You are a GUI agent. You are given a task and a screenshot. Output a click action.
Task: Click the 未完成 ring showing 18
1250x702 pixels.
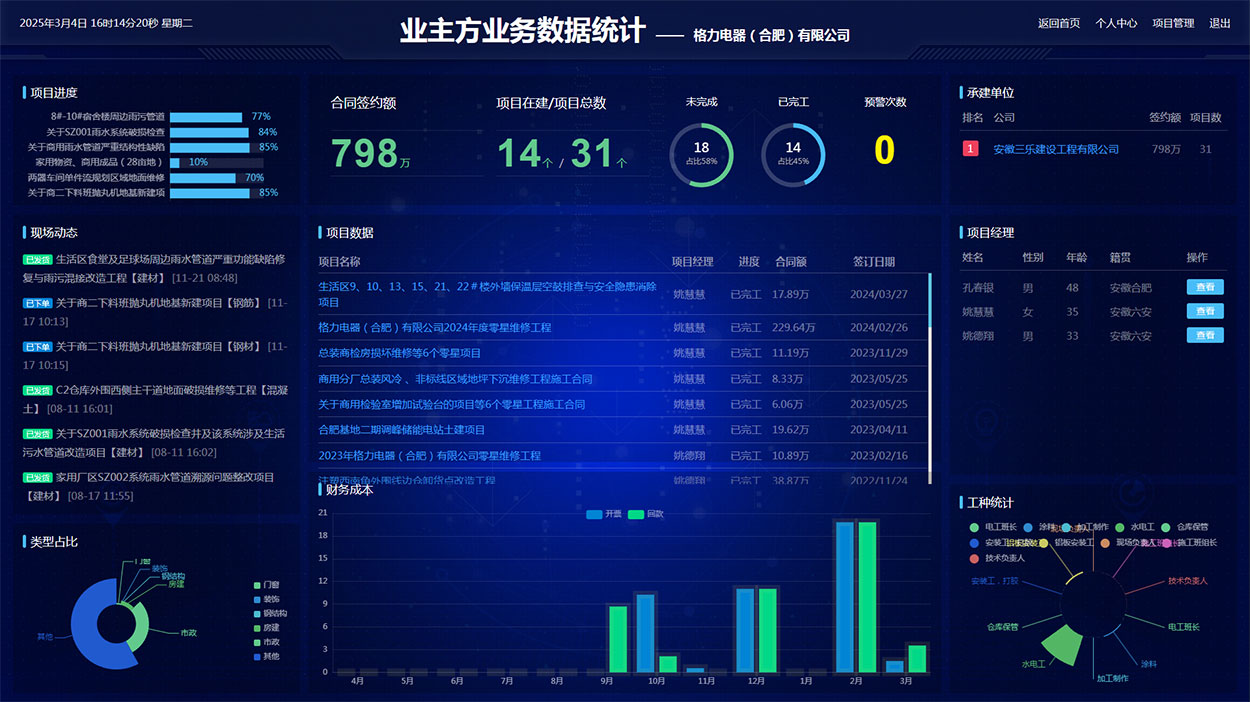click(701, 154)
